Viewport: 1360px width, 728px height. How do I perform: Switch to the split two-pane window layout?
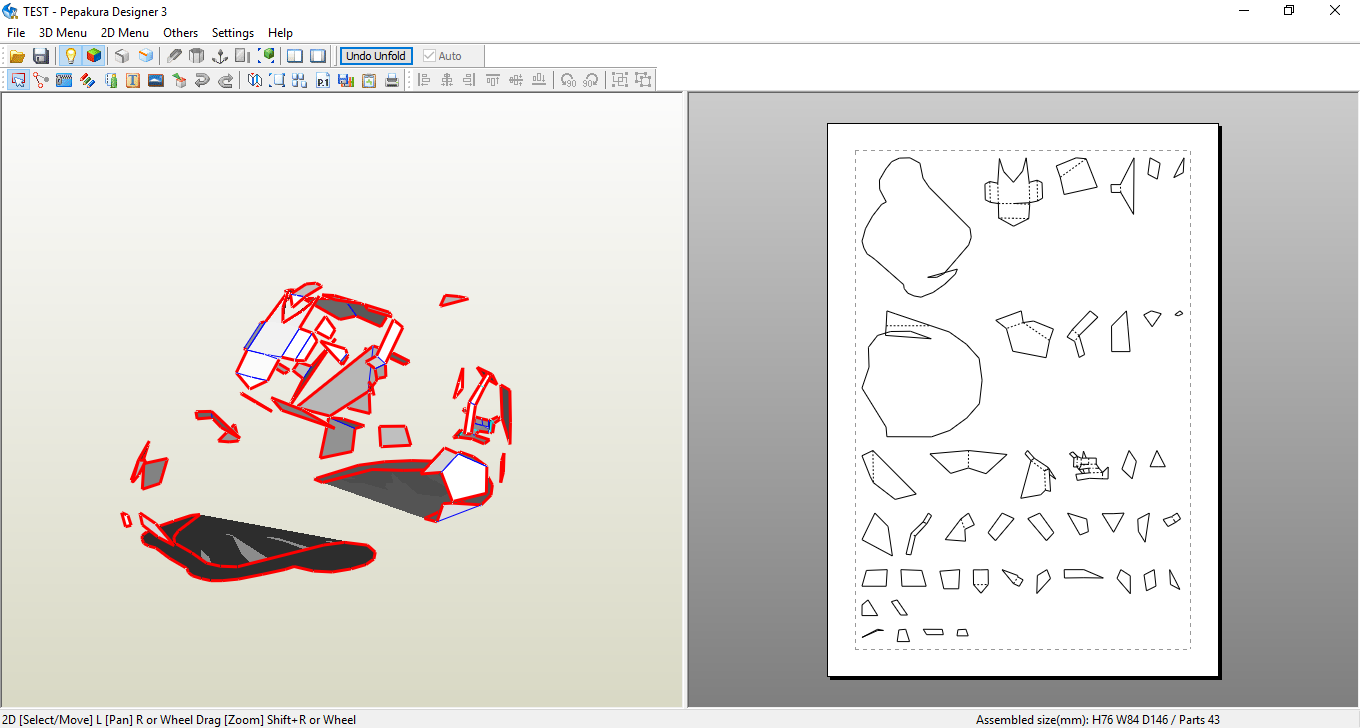click(295, 56)
